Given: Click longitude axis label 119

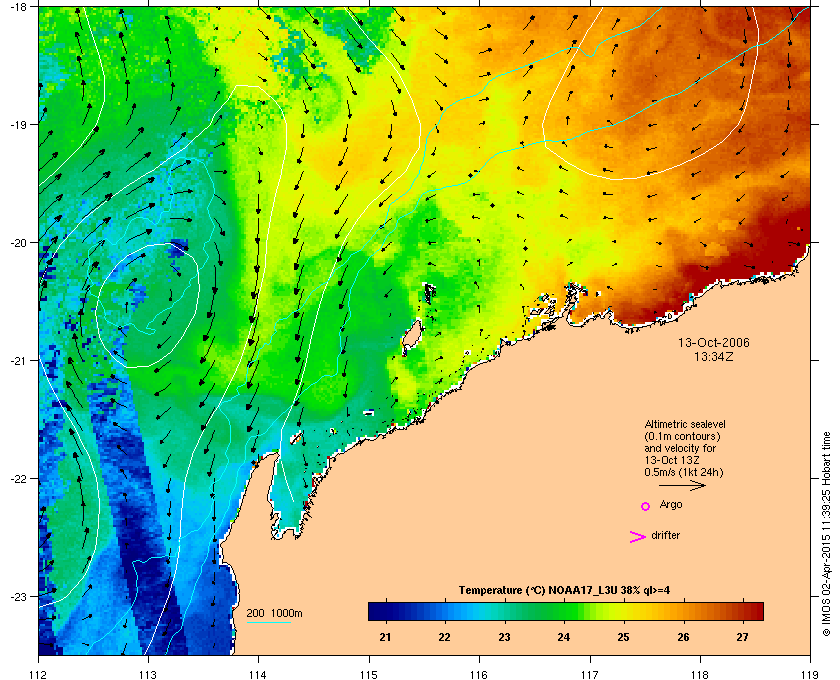Looking at the screenshot, I should [810, 675].
